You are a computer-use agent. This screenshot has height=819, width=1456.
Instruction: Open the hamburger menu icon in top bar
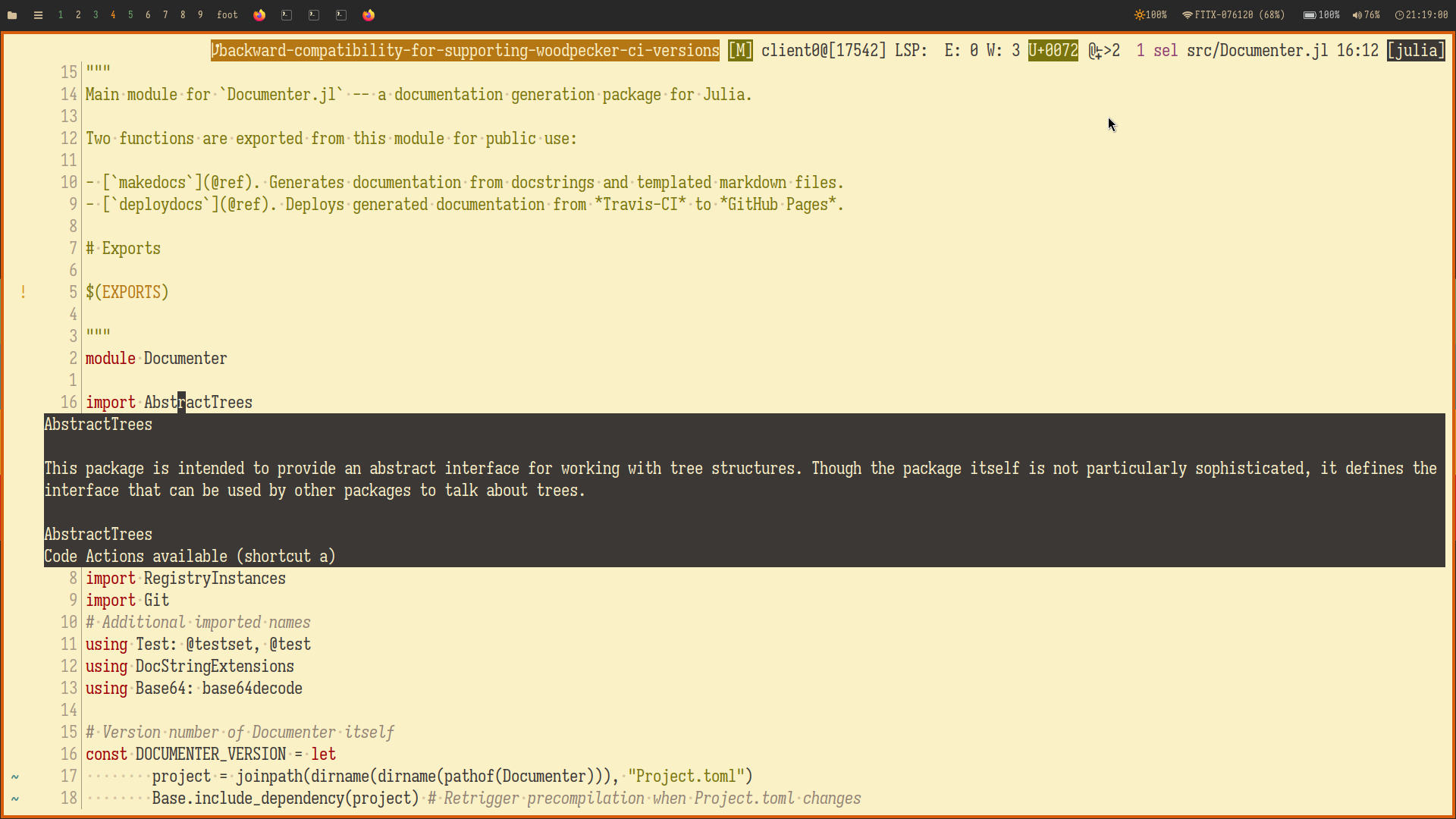(x=38, y=15)
